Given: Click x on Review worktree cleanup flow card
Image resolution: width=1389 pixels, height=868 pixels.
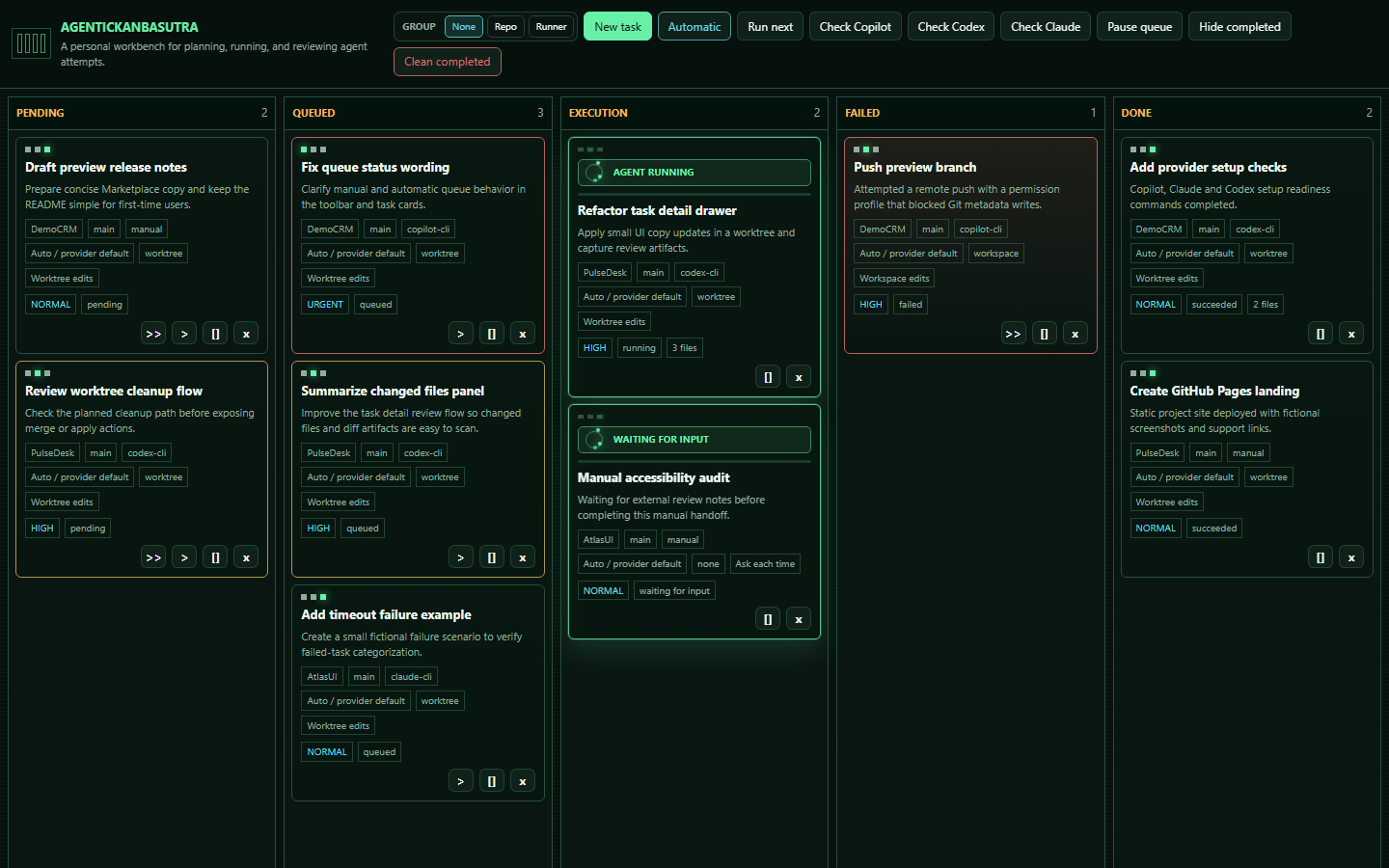Looking at the screenshot, I should (246, 557).
